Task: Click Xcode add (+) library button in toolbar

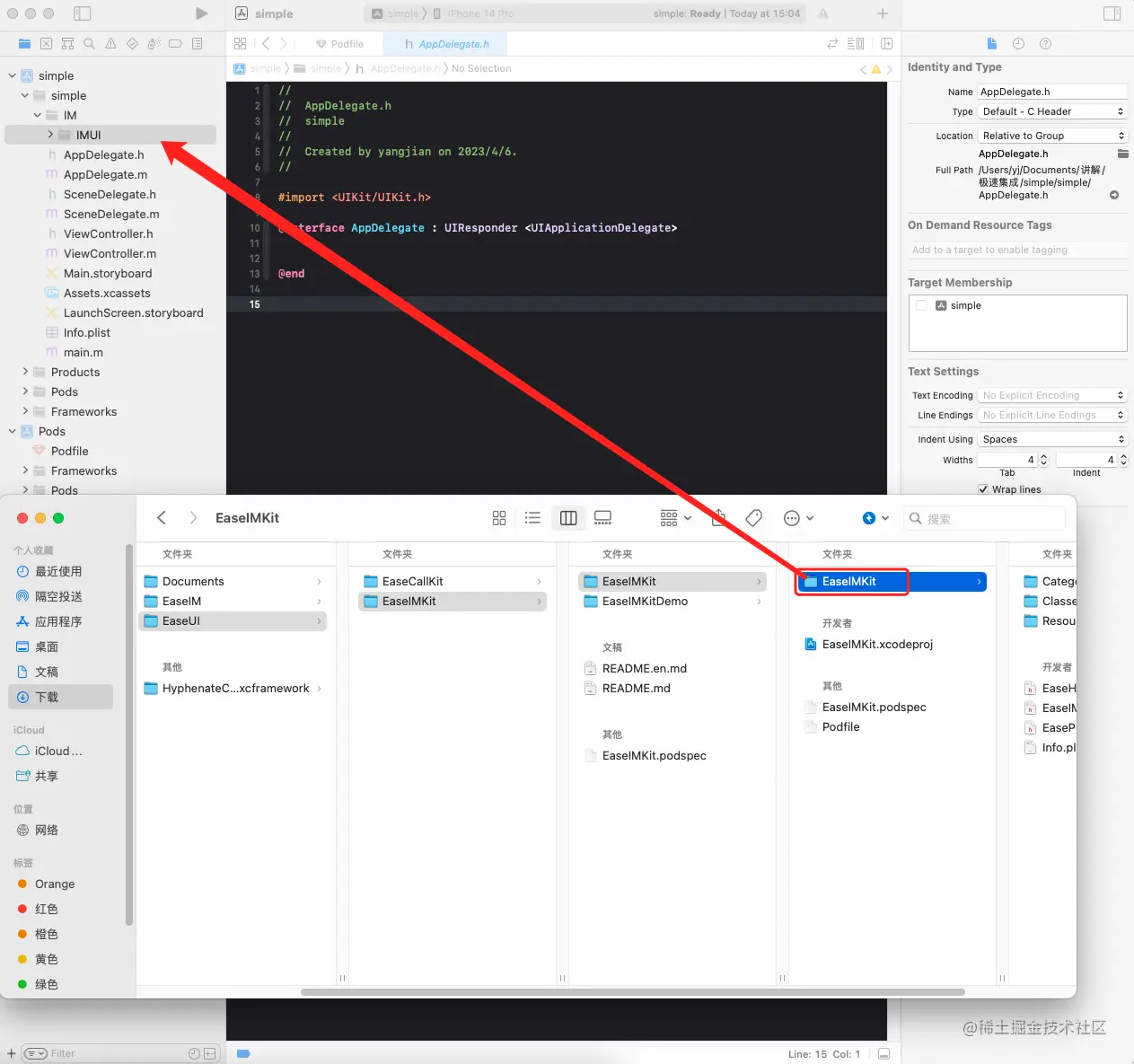Action: tap(883, 13)
